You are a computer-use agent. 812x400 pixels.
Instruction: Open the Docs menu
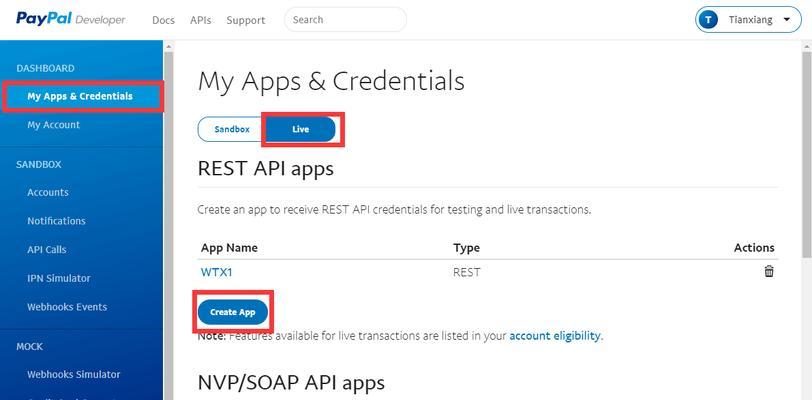(x=163, y=21)
